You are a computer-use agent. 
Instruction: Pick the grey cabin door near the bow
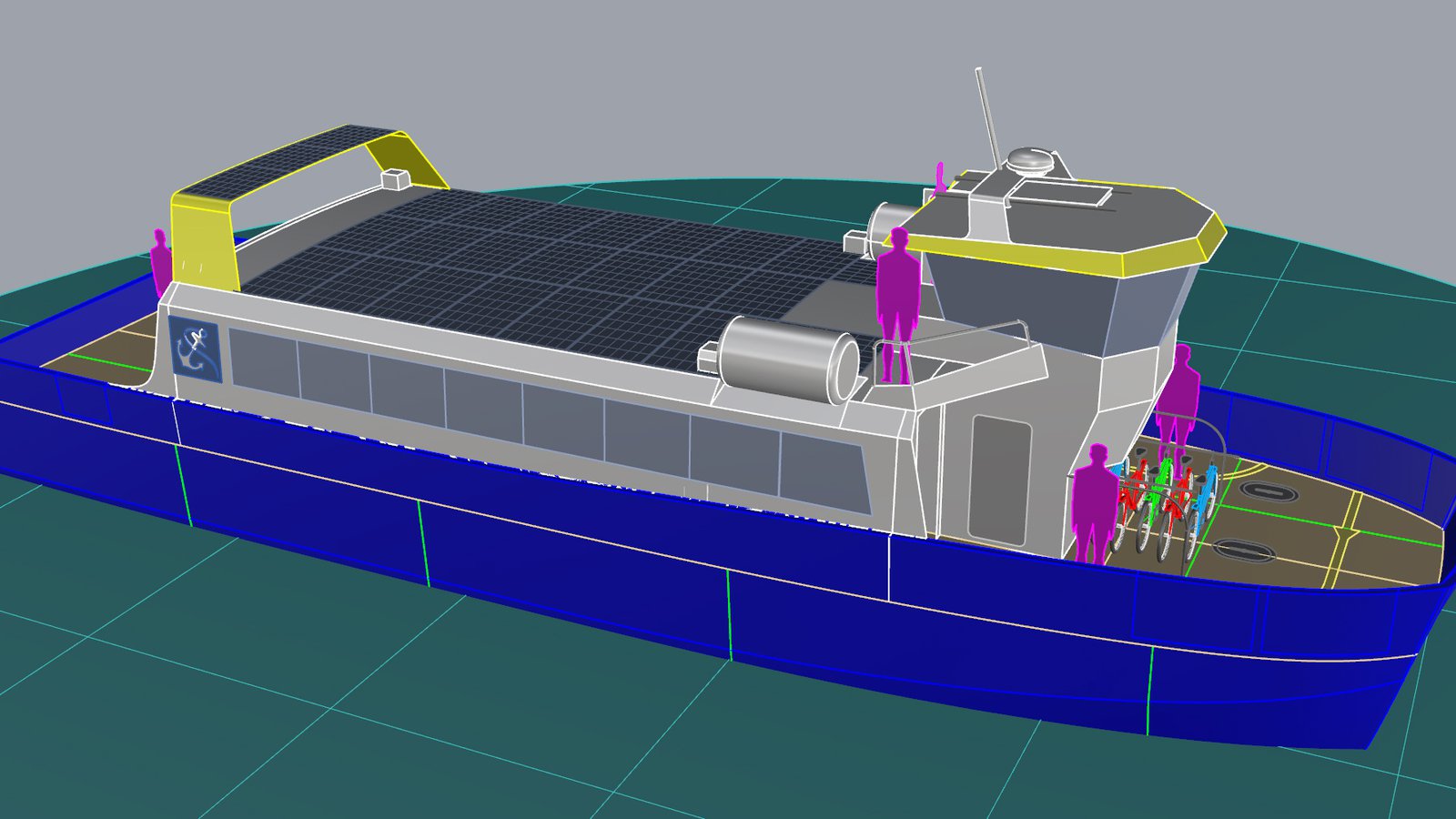[999, 480]
